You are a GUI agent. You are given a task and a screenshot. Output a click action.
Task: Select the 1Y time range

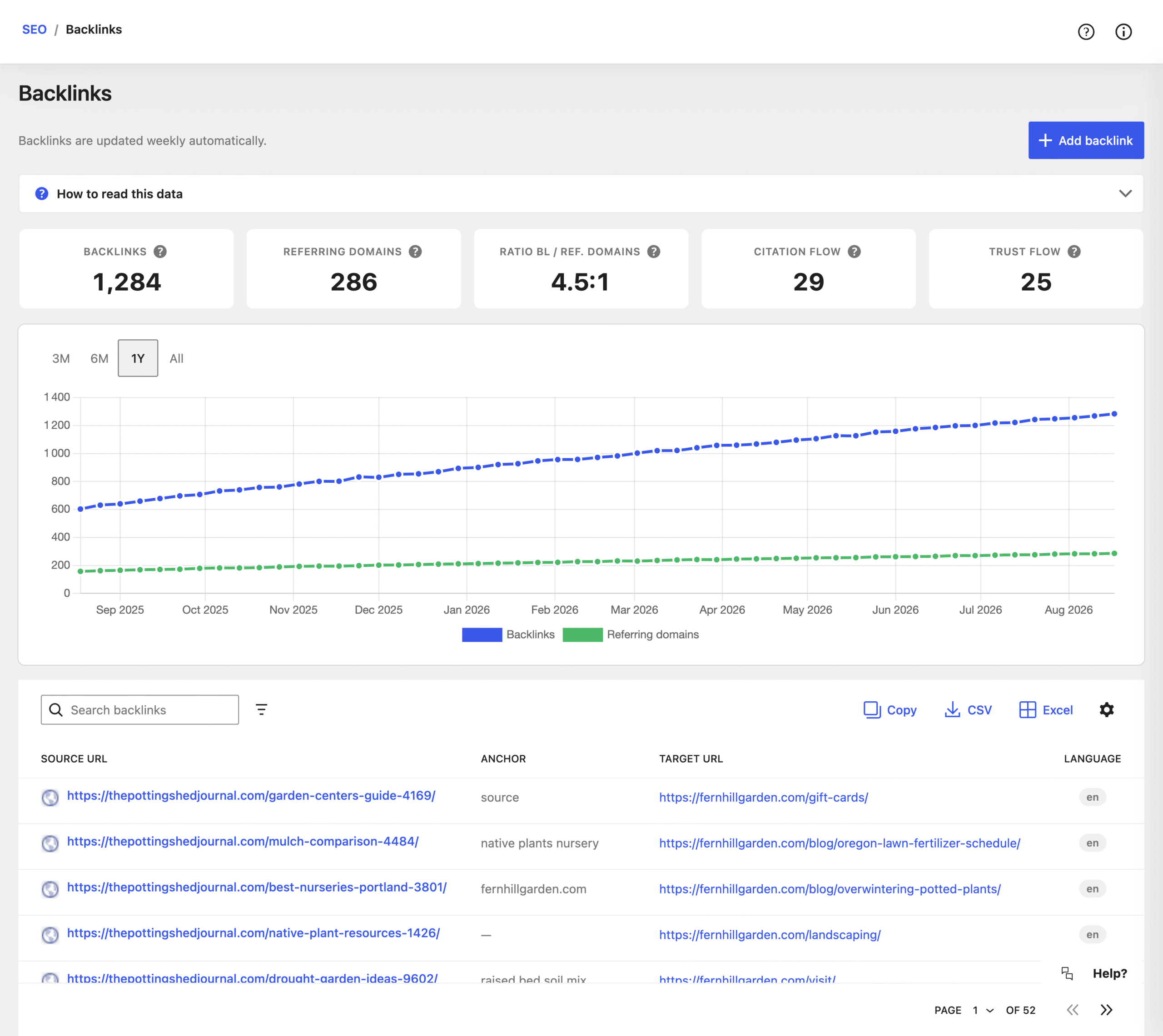138,359
